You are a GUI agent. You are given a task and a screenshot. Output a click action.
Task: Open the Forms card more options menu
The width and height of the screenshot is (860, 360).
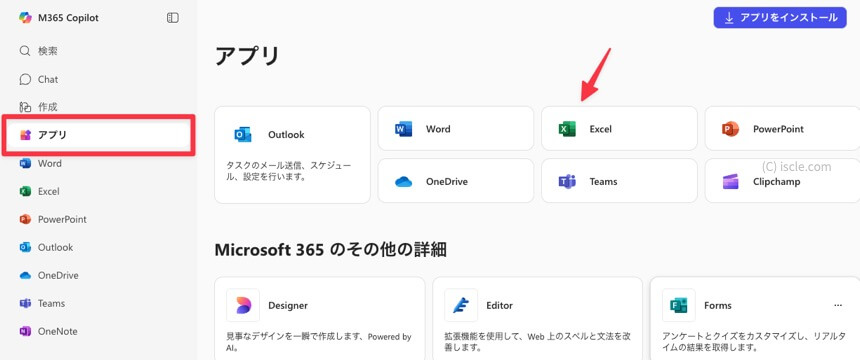point(838,305)
